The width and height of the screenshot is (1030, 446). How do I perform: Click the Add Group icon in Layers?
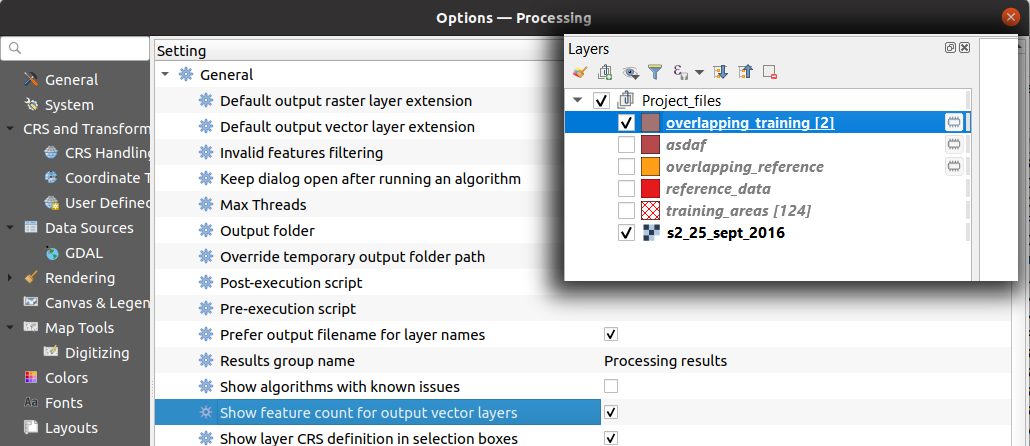(605, 72)
